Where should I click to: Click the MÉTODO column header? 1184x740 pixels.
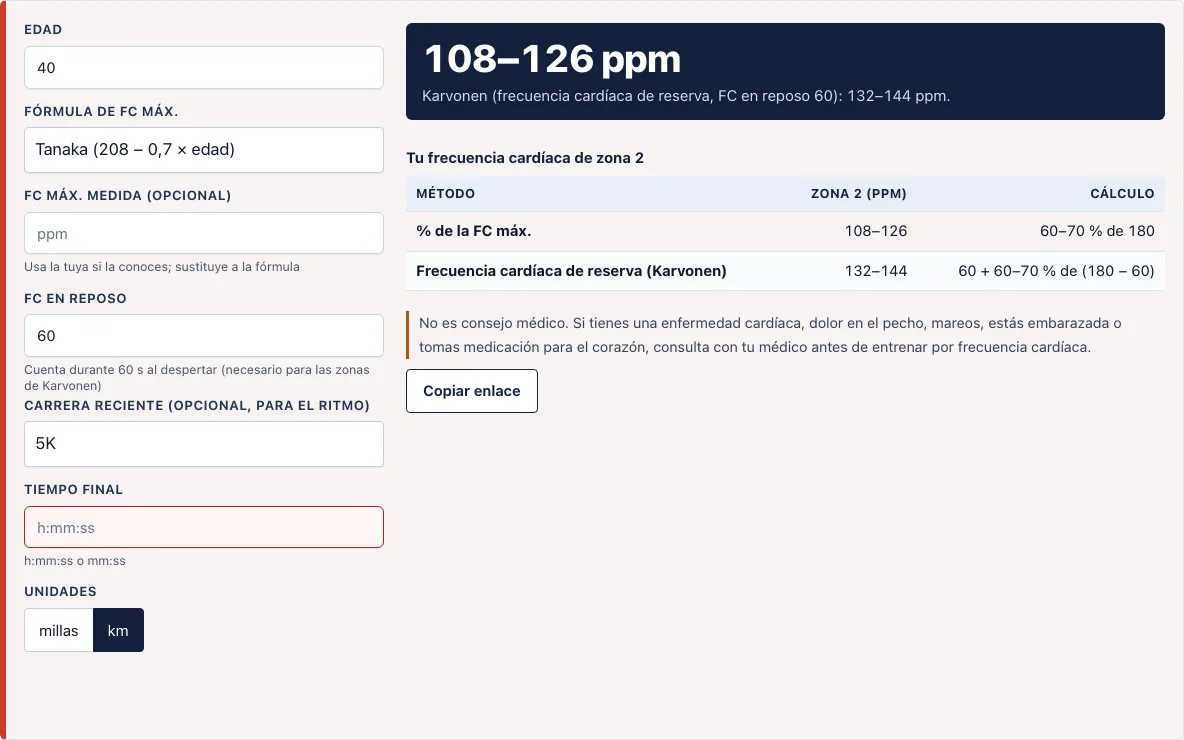point(446,193)
